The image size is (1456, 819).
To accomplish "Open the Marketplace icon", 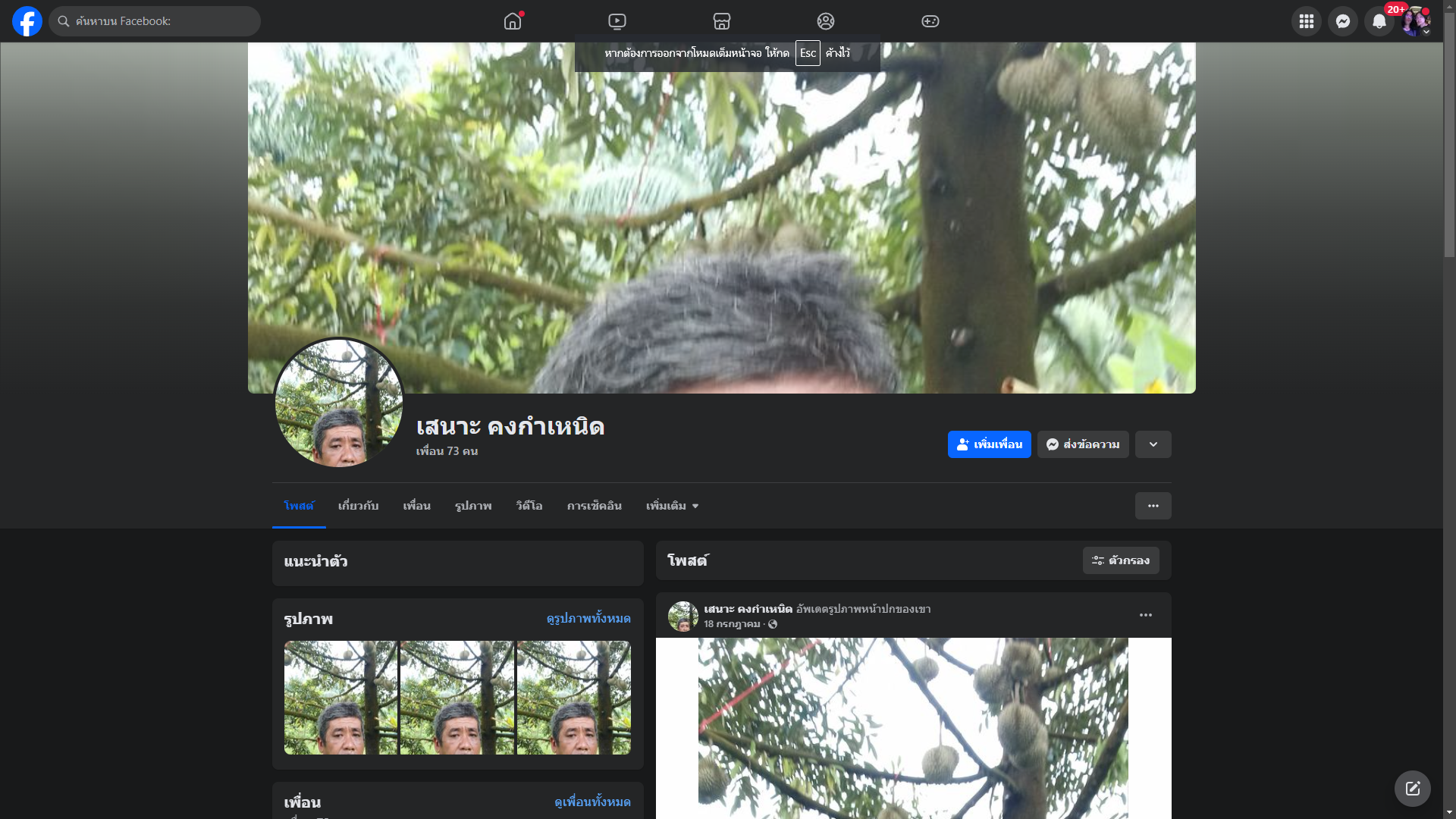I will pyautogui.click(x=721, y=21).
